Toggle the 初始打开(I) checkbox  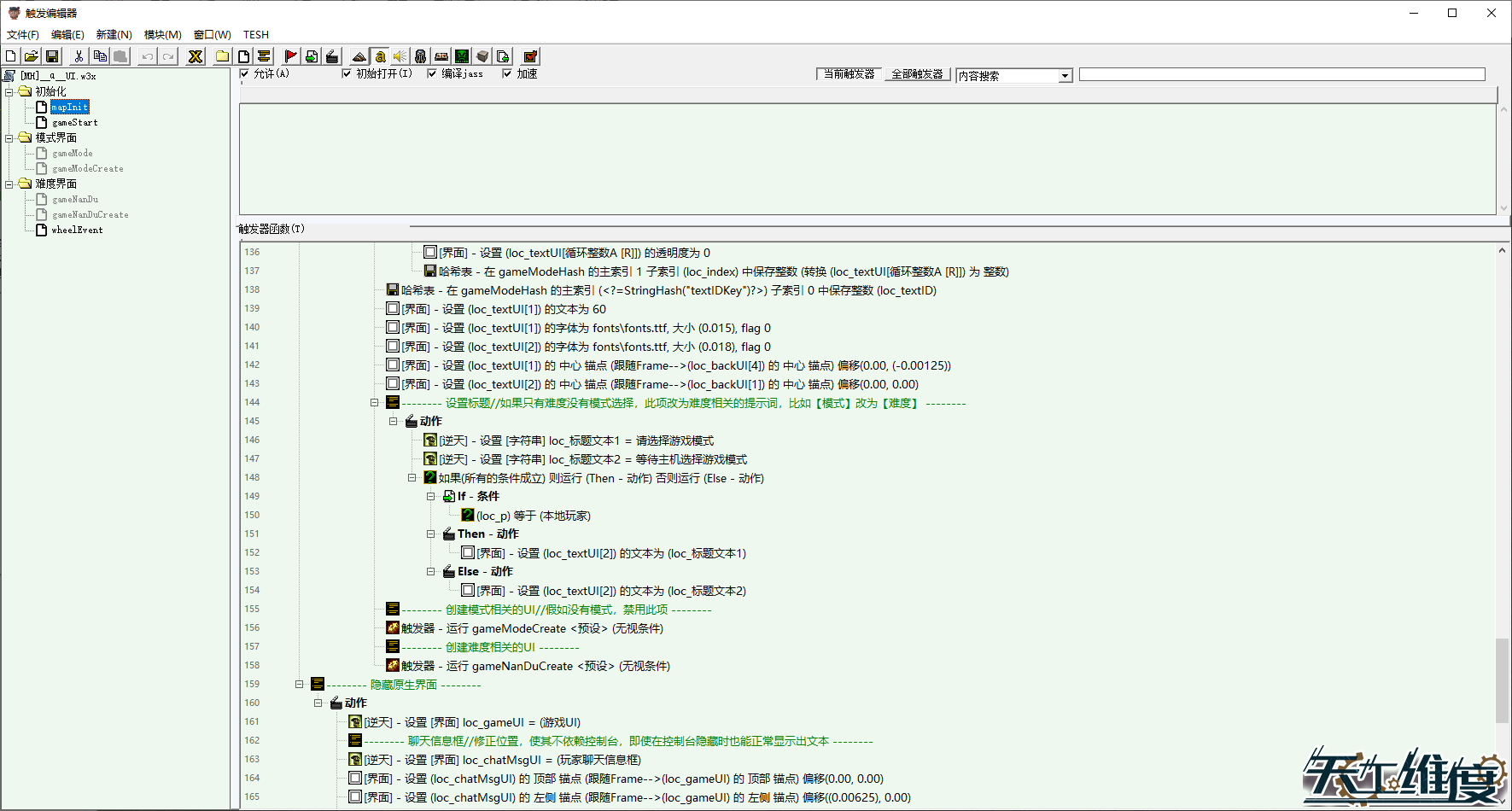347,73
